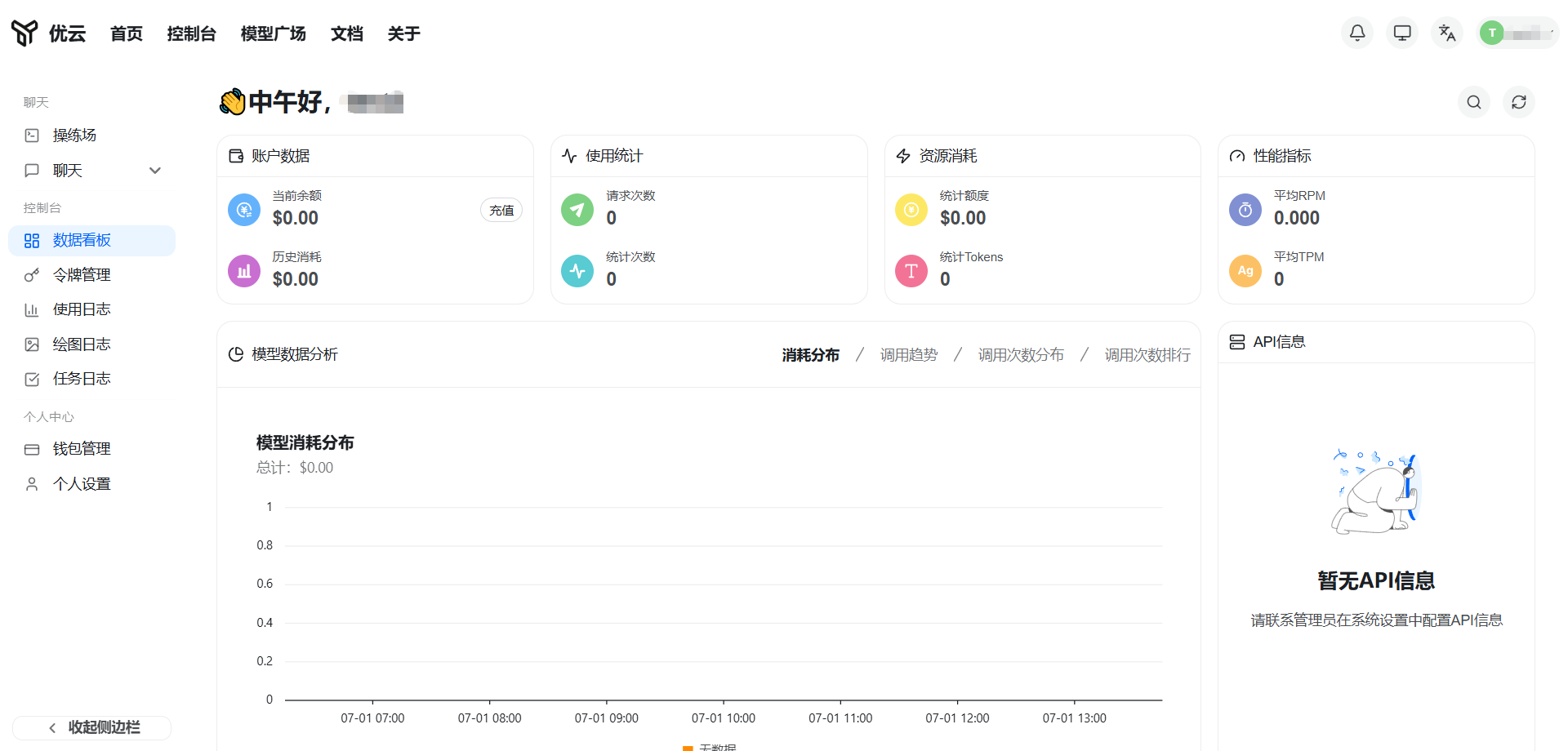Open 个人设置 in the sidebar
1568x751 pixels.
point(91,484)
